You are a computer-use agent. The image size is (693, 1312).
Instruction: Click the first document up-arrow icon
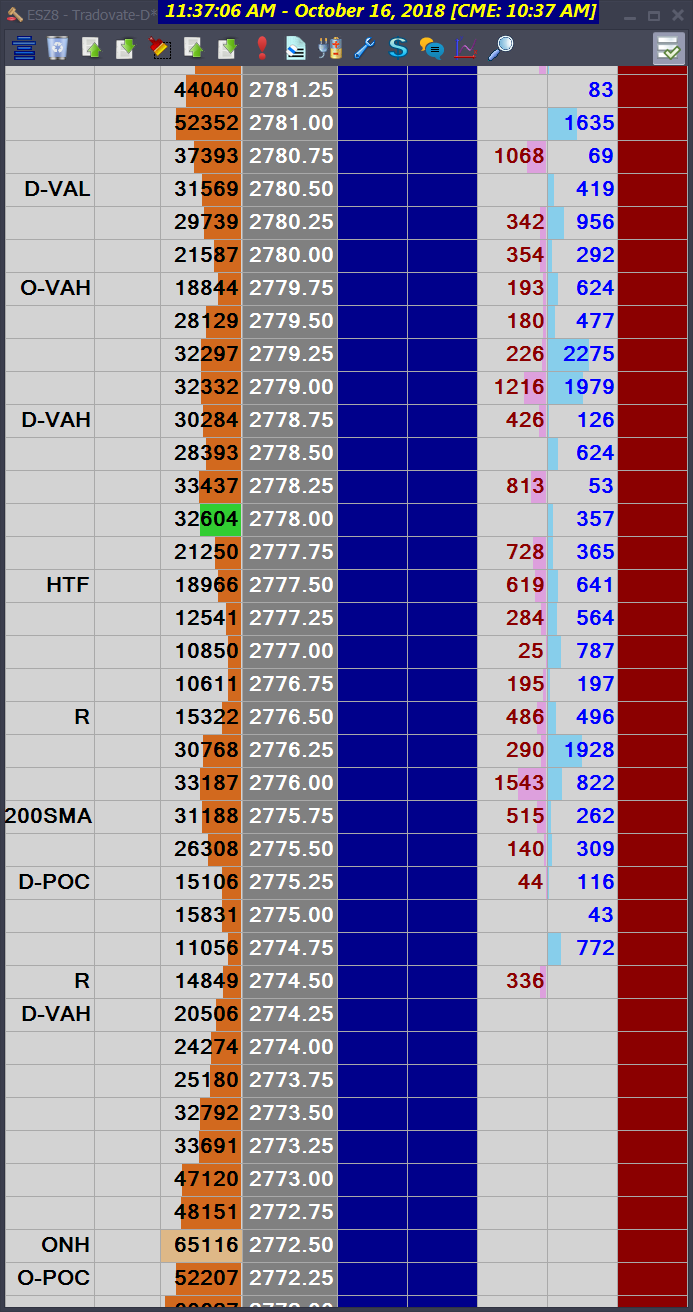91,47
